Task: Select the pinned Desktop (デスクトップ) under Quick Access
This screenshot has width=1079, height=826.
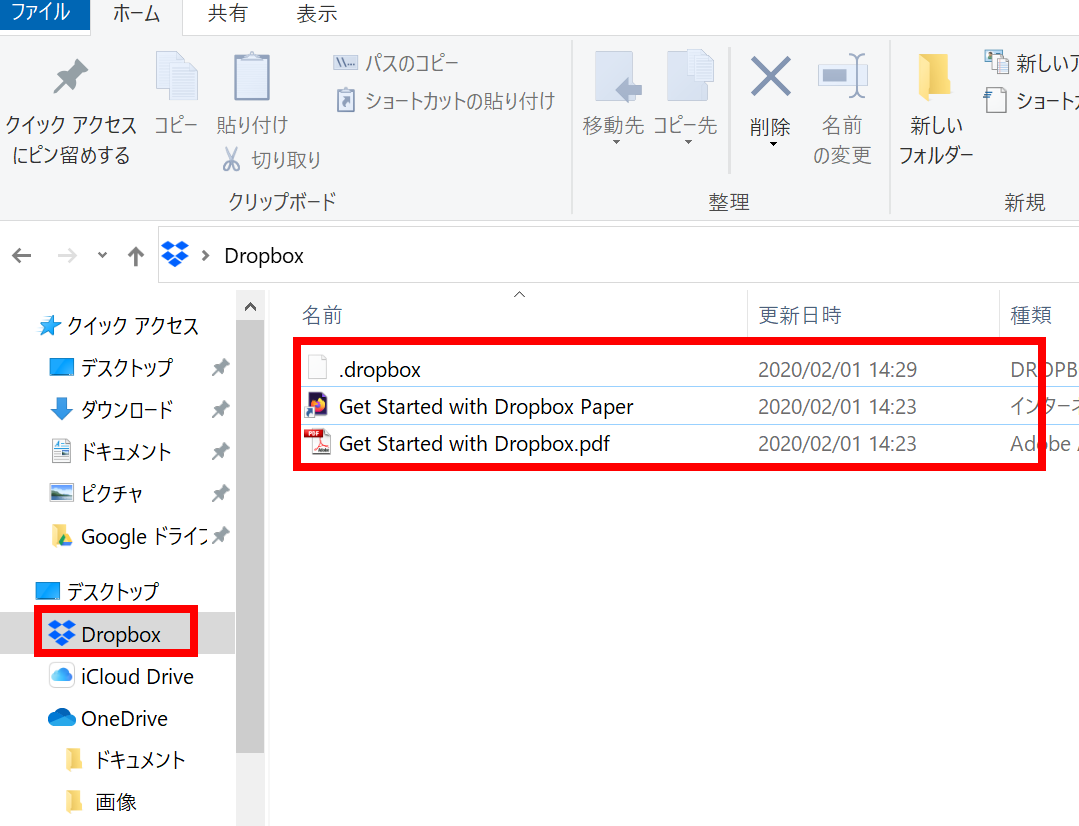Action: point(127,368)
